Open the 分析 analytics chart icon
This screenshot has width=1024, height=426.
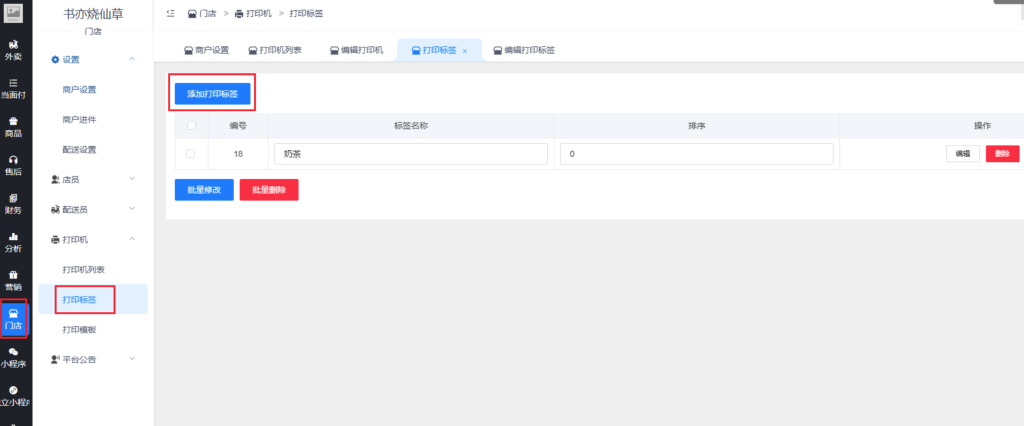point(14,241)
